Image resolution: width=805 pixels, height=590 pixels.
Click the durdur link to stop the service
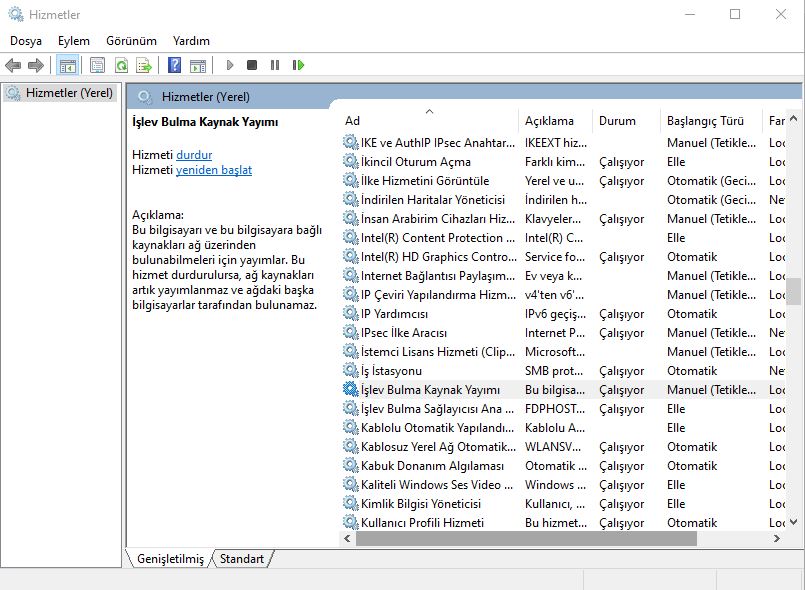click(x=194, y=155)
